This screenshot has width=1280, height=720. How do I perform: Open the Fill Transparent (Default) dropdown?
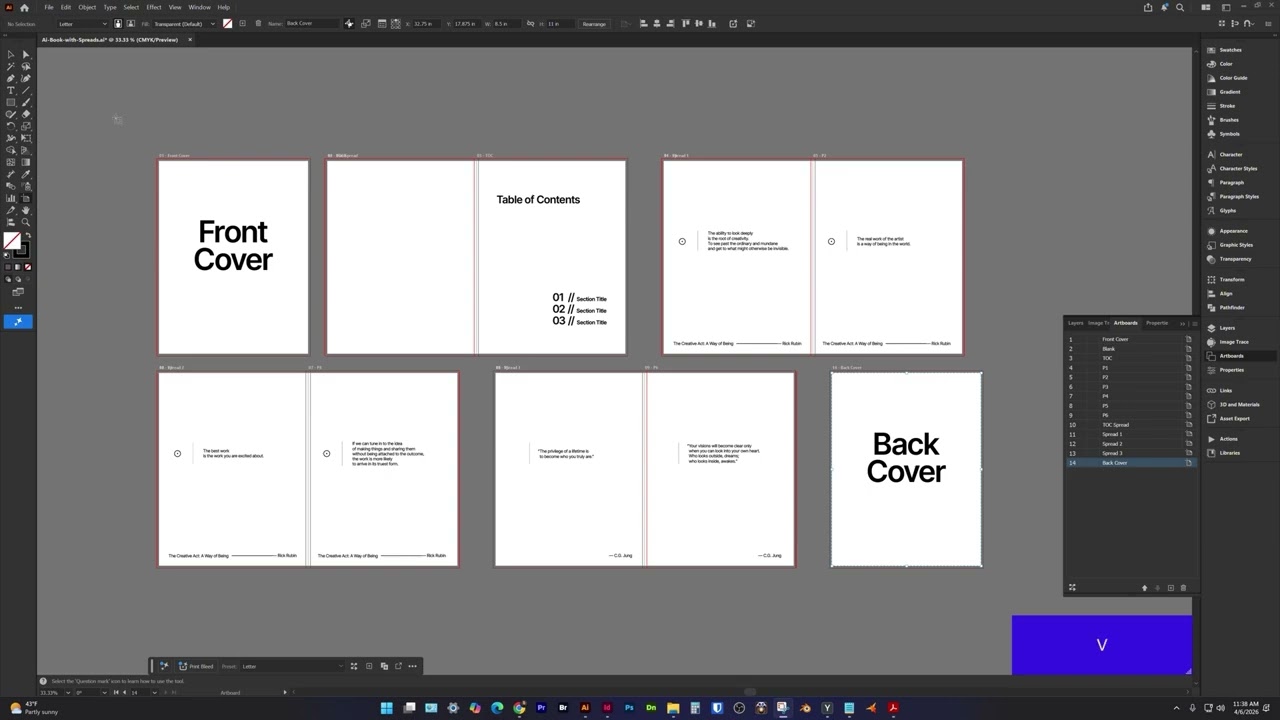click(x=184, y=23)
